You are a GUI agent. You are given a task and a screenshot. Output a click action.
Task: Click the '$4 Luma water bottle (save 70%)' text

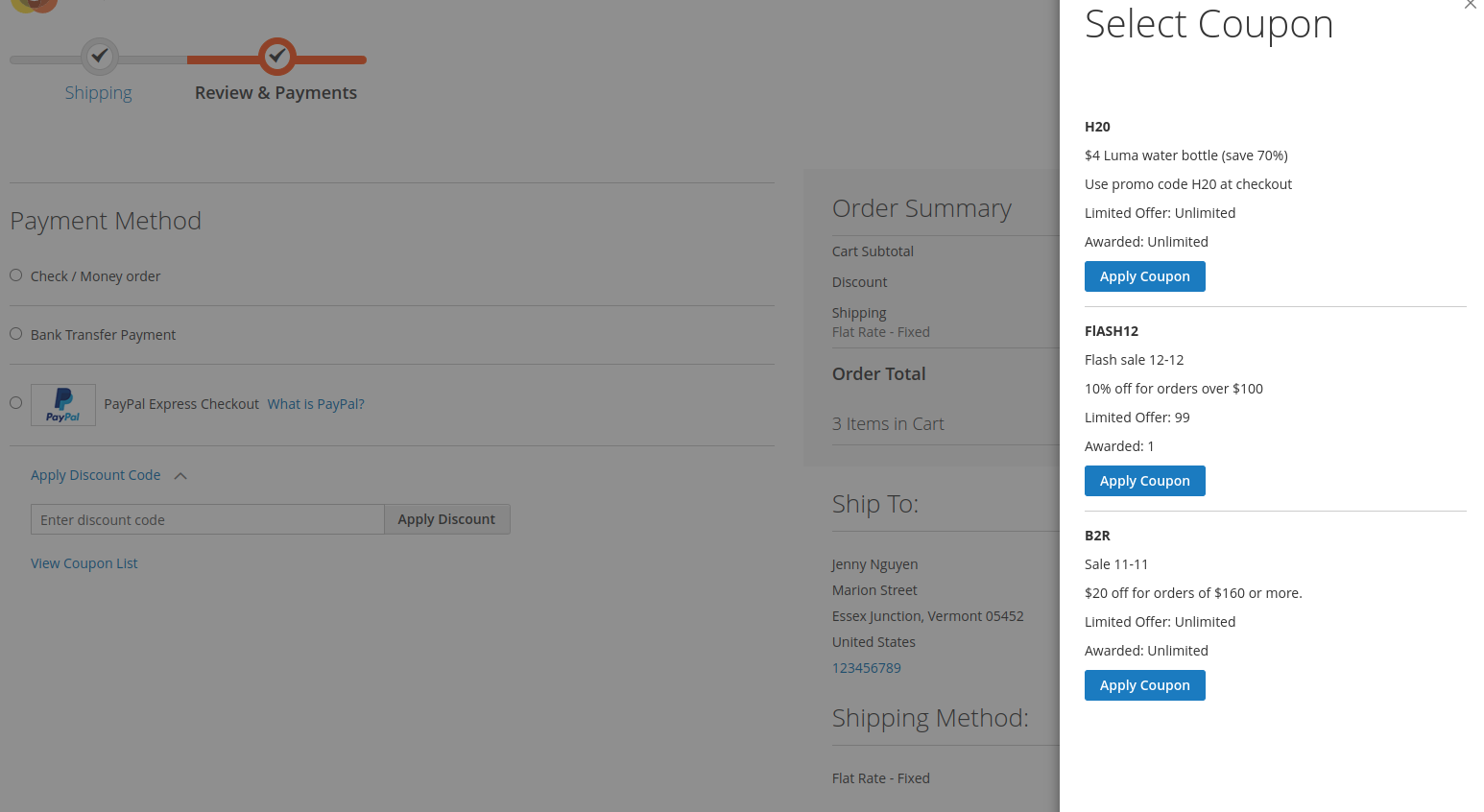(1186, 155)
